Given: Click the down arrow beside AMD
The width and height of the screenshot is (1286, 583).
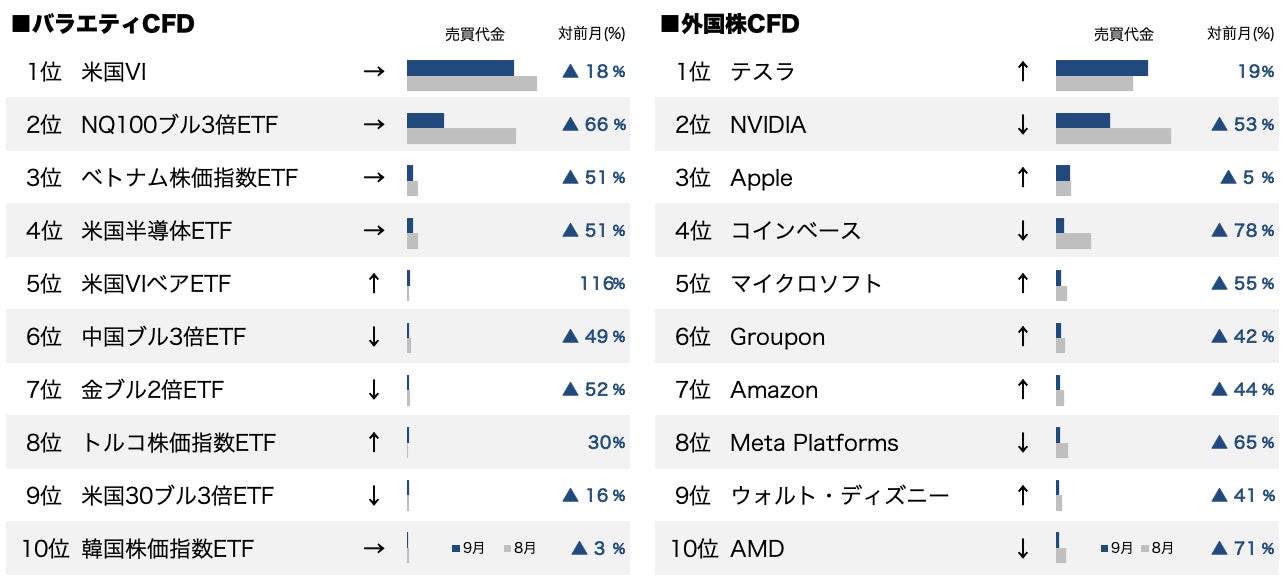Looking at the screenshot, I should (1022, 549).
